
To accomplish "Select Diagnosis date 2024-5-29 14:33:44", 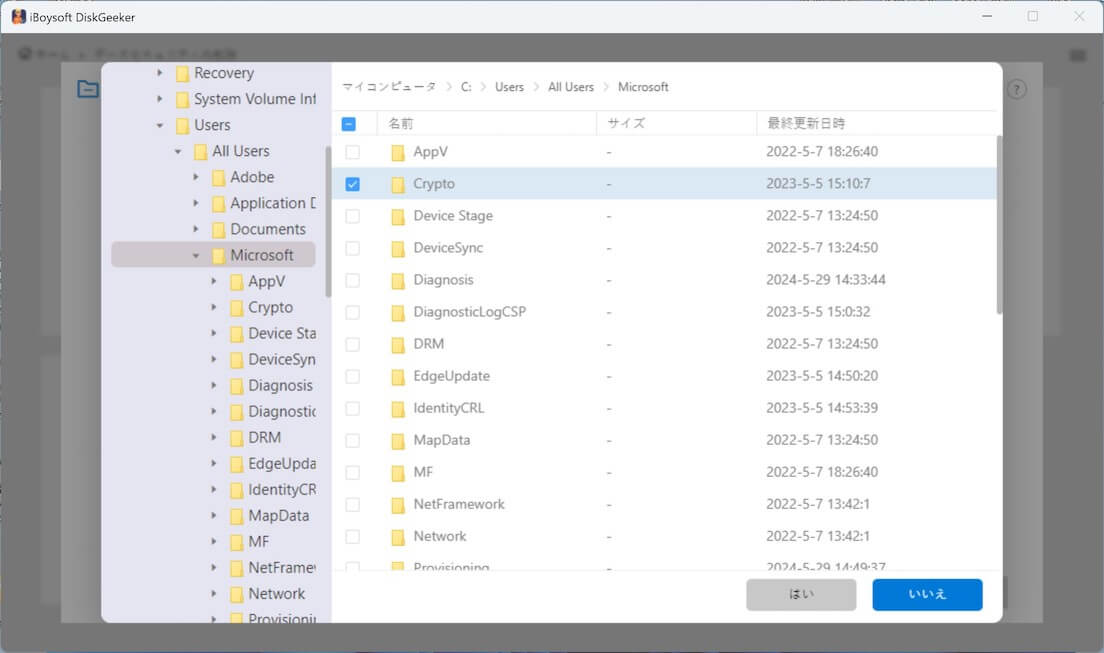I will pyautogui.click(x=826, y=280).
